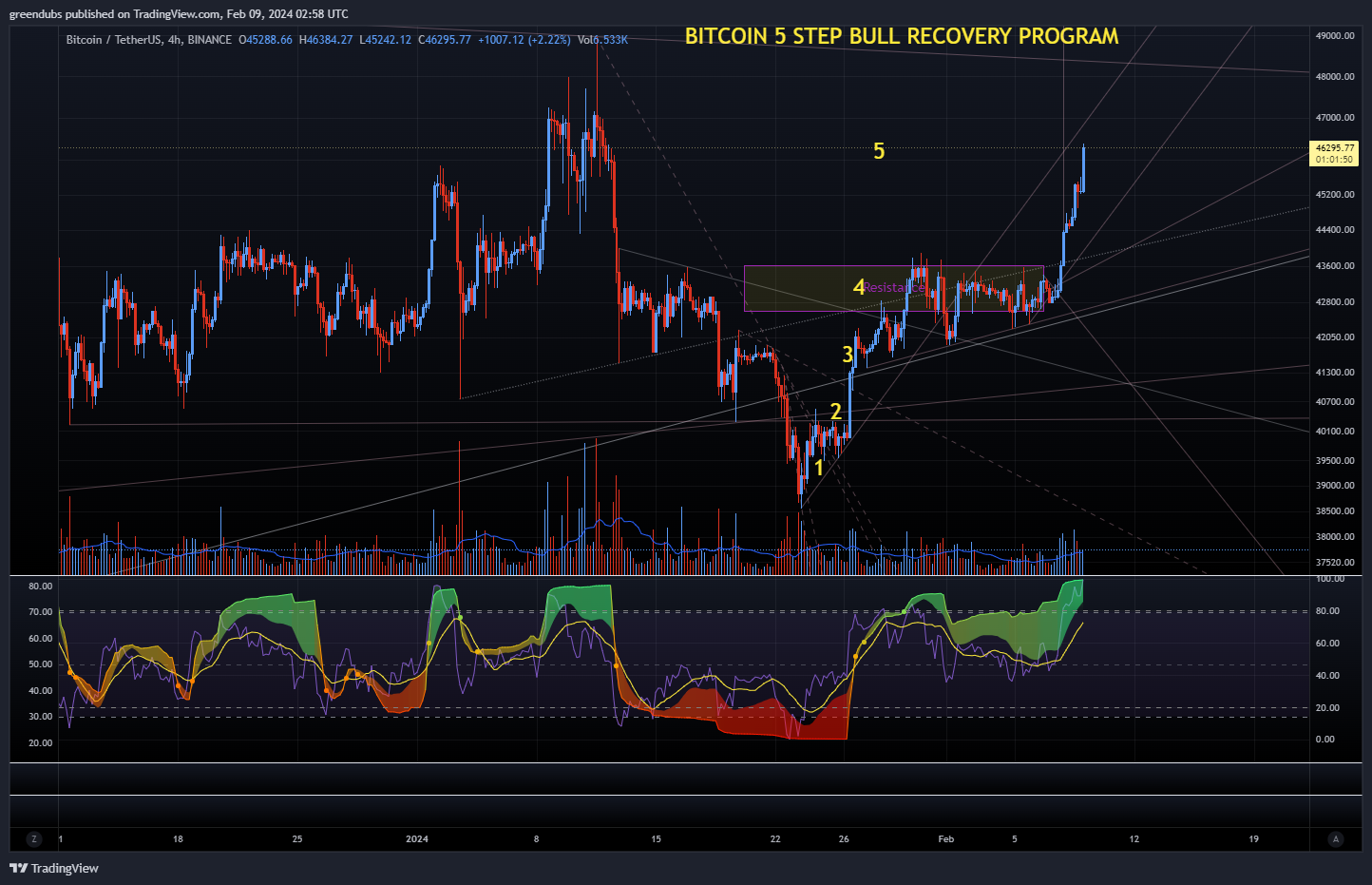Viewport: 1372px width, 885px height.
Task: Click the current price label 46295.77
Action: tap(1335, 148)
